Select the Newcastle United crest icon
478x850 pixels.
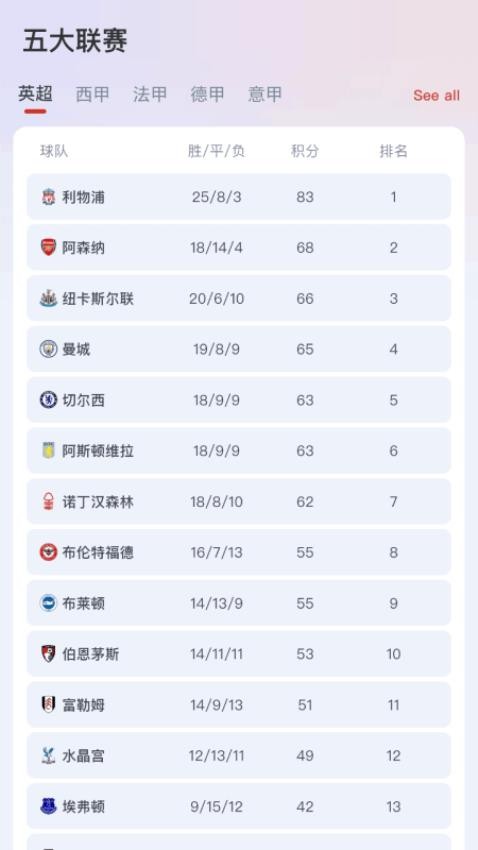tap(48, 299)
